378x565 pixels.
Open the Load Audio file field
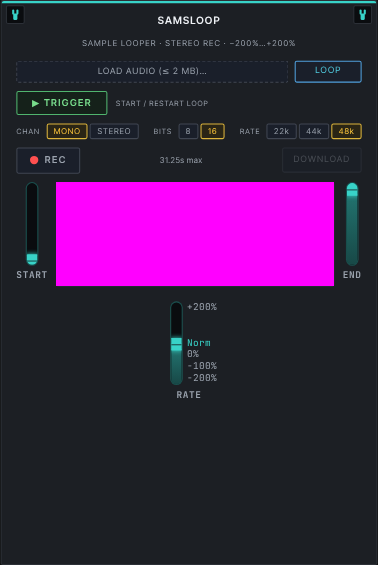pyautogui.click(x=152, y=72)
